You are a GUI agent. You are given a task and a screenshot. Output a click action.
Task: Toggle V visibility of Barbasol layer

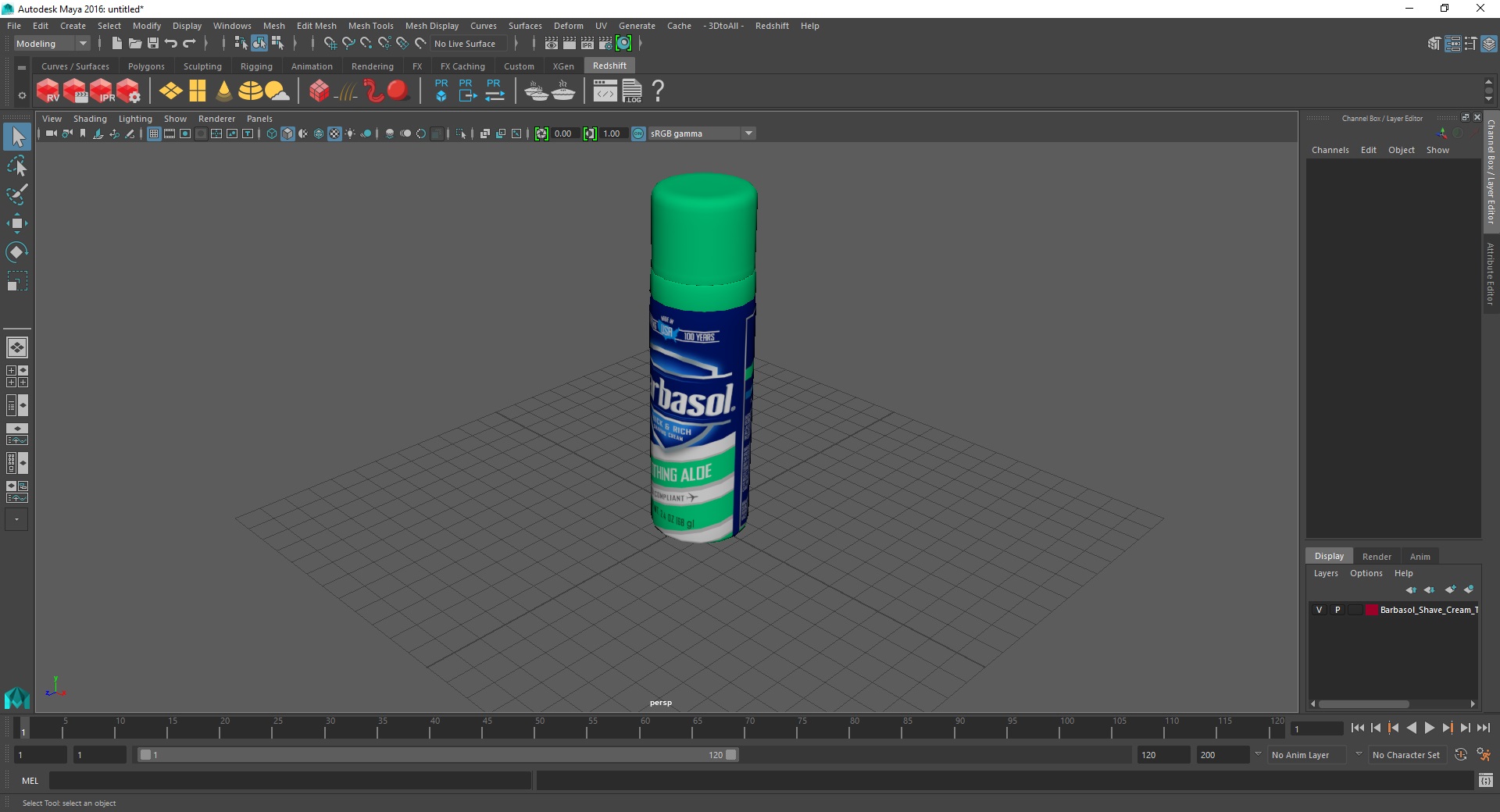pyautogui.click(x=1320, y=610)
